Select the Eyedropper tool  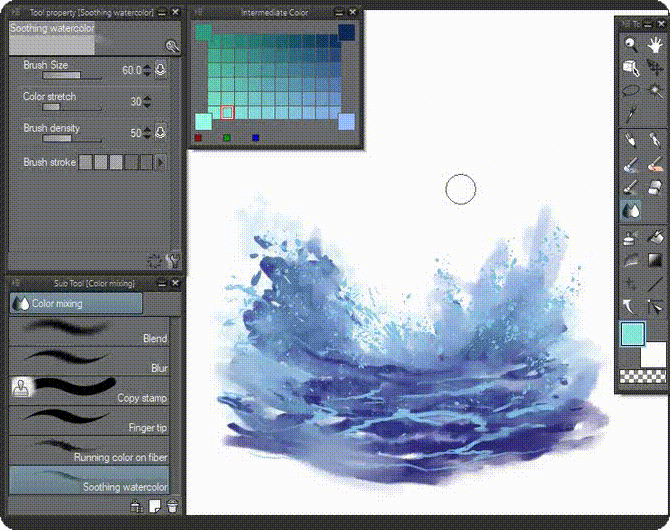pos(631,114)
